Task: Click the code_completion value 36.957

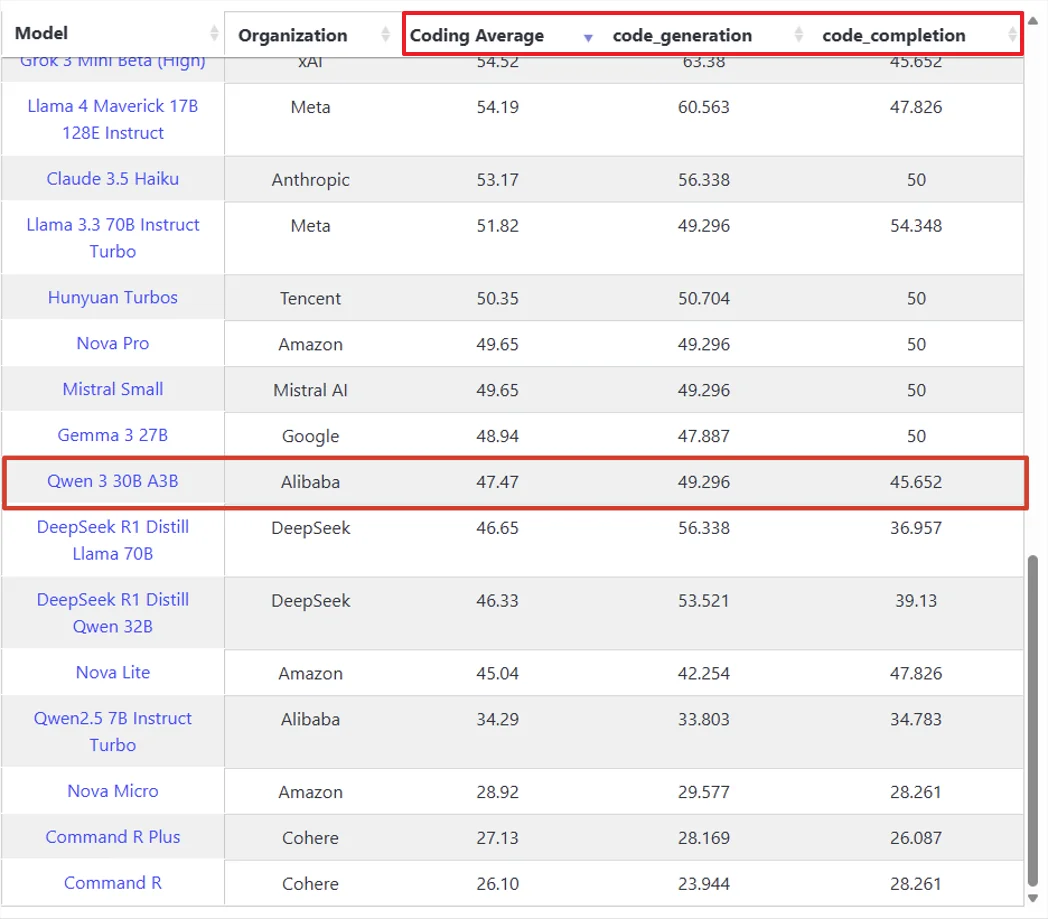Action: coord(916,528)
